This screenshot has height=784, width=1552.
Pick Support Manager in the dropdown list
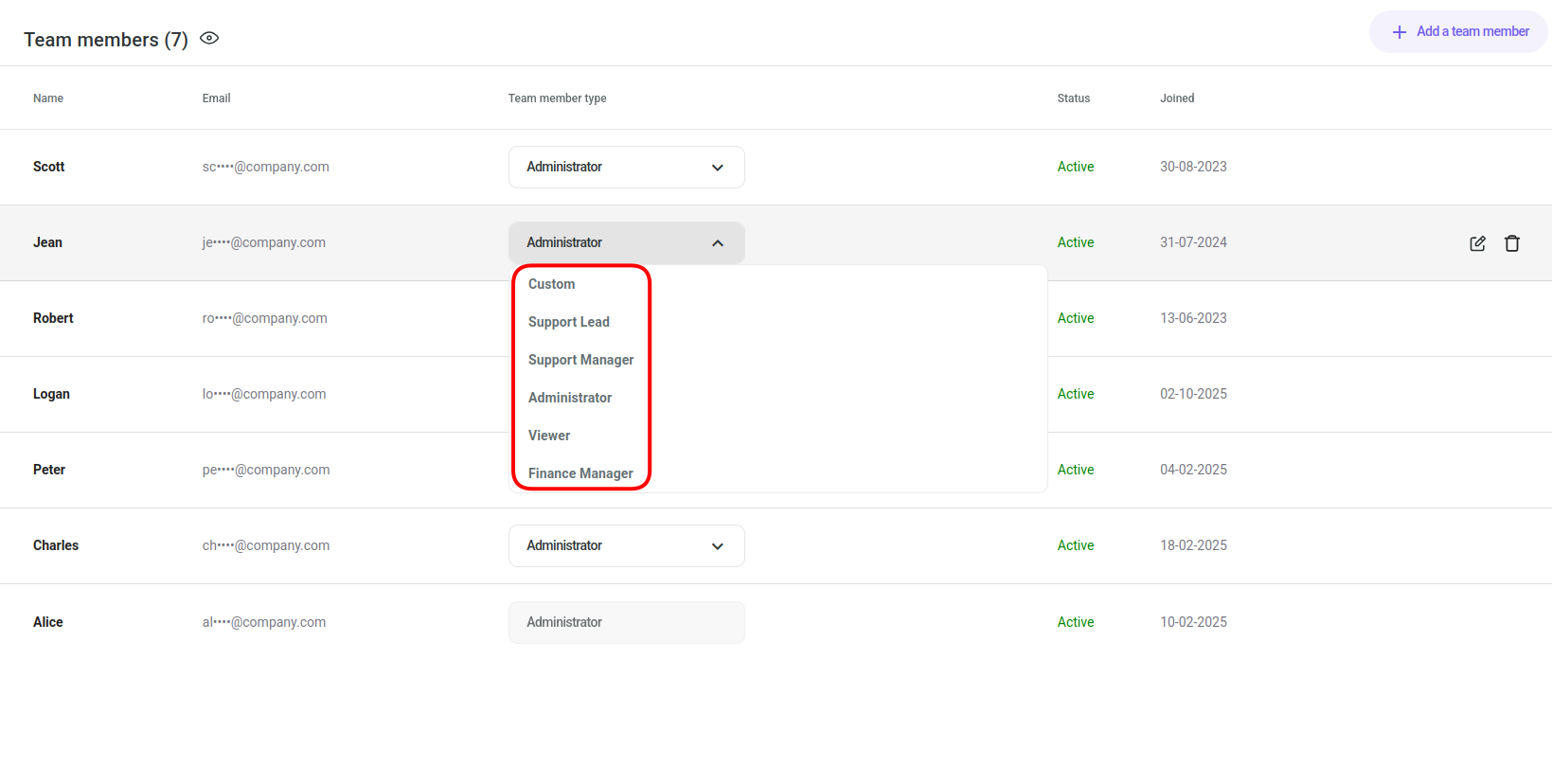pyautogui.click(x=580, y=360)
